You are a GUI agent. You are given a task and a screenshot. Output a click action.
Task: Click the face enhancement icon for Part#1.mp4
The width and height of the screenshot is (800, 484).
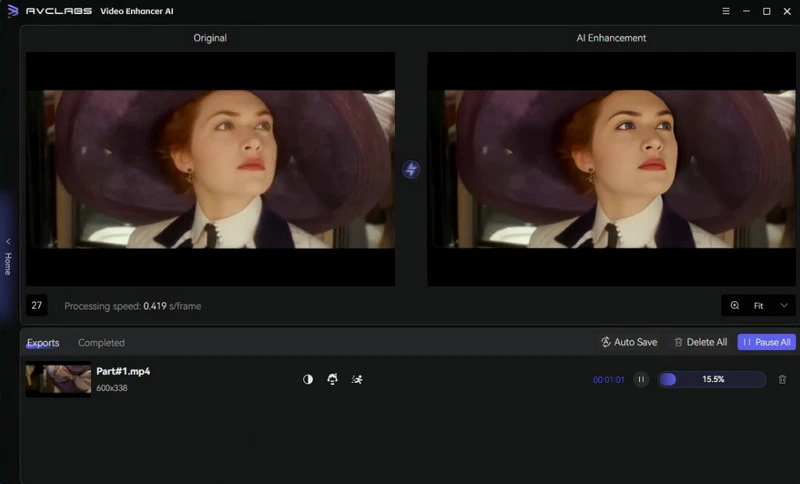(332, 379)
